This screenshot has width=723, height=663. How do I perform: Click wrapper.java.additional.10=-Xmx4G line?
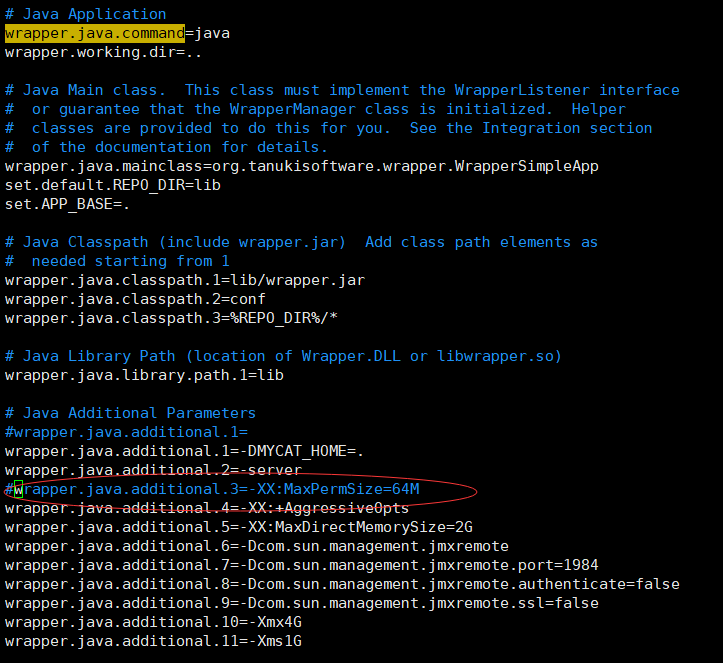click(x=153, y=622)
